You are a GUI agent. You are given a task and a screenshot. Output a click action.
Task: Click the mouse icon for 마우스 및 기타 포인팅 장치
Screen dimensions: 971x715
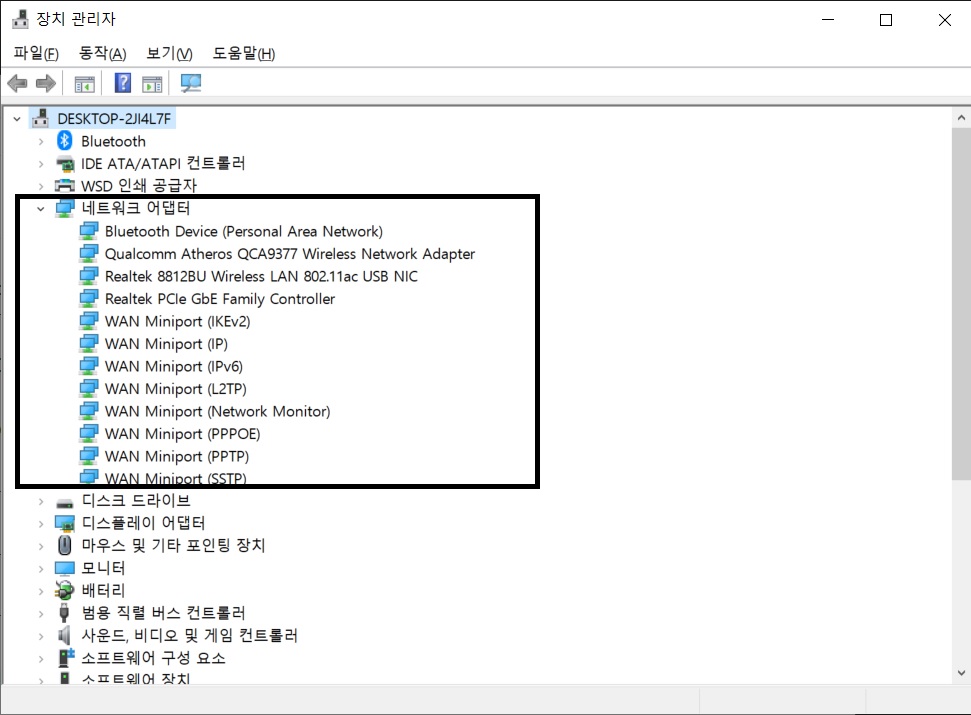click(64, 545)
